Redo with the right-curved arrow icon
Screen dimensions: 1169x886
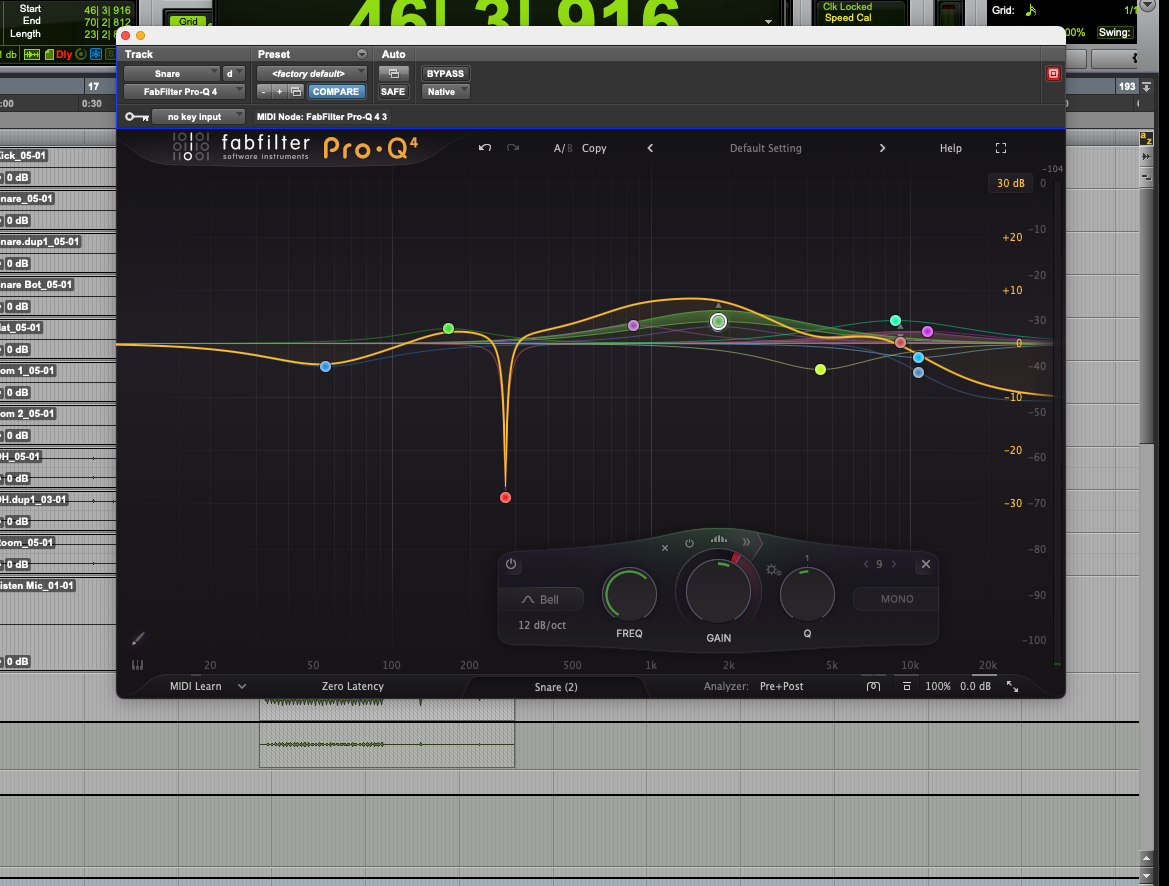point(513,148)
